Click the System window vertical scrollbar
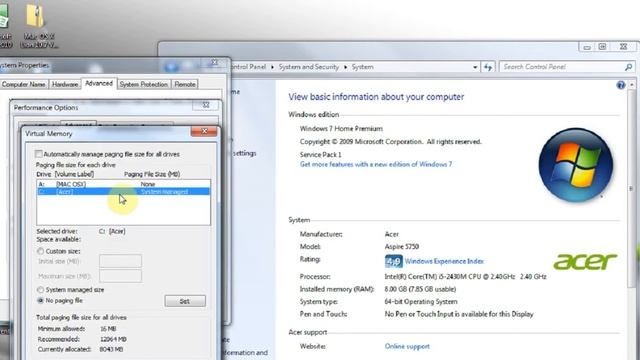 point(632,188)
